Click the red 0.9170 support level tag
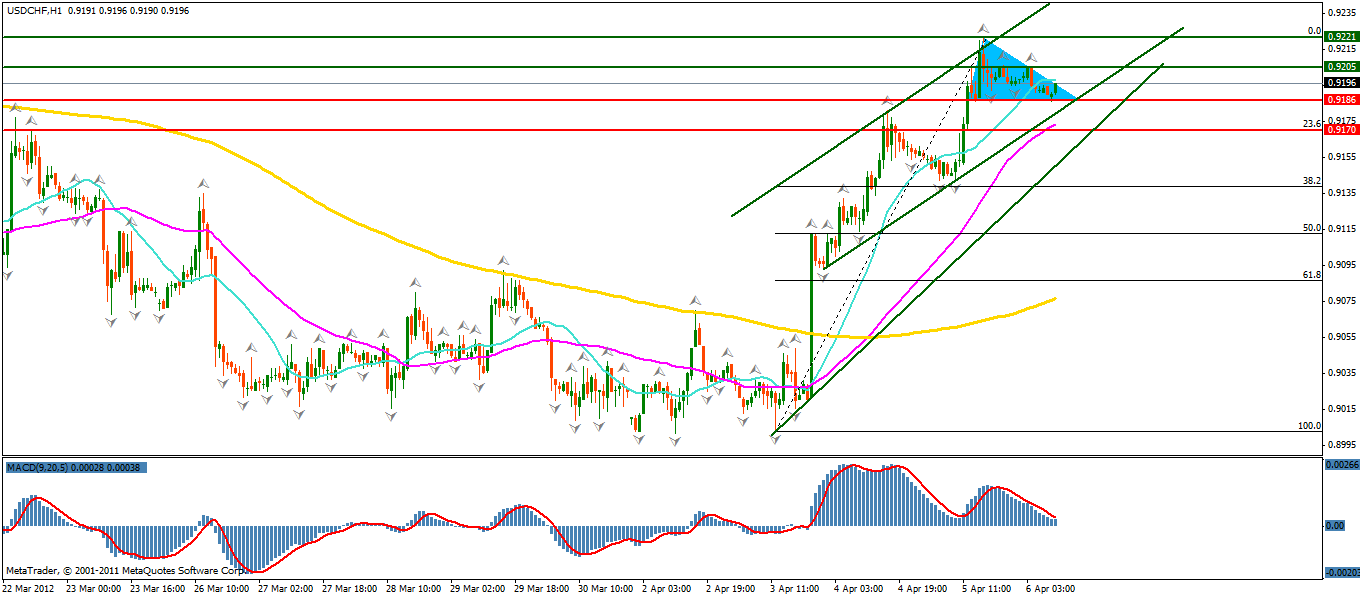Image resolution: width=1360 pixels, height=596 pixels. (1339, 130)
